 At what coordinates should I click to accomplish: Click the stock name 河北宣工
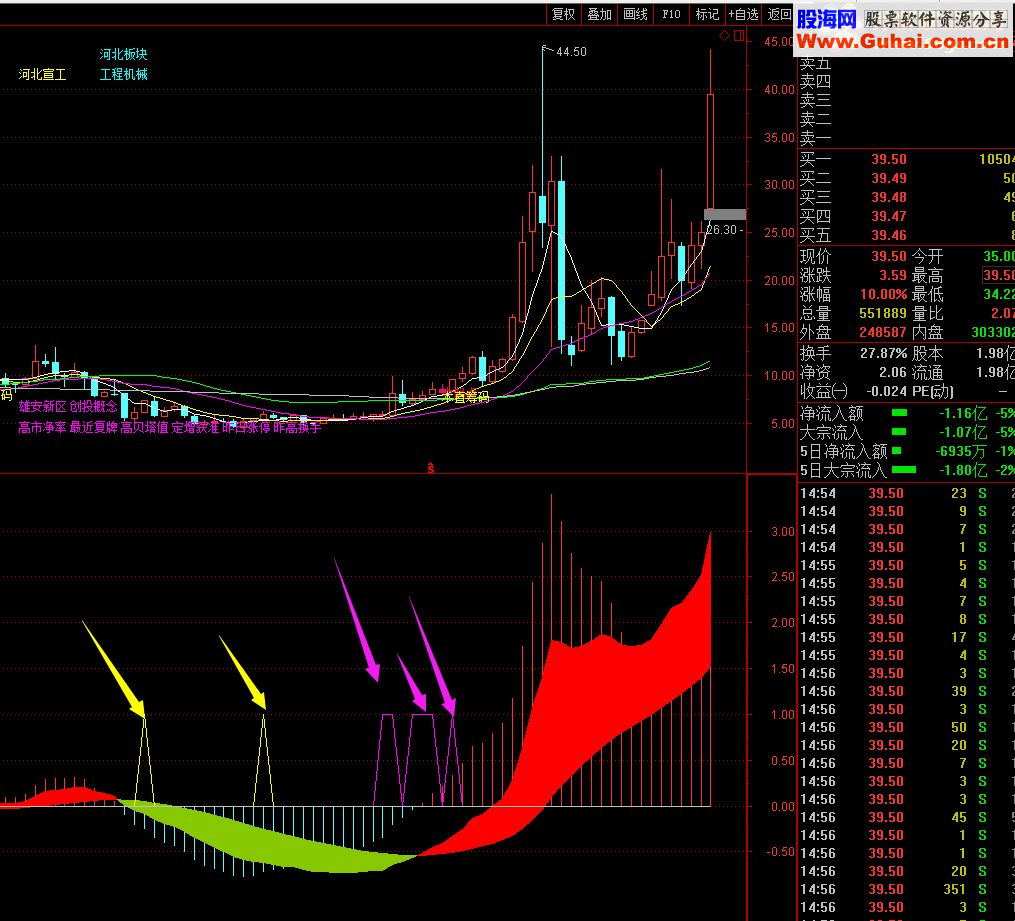coord(43,74)
